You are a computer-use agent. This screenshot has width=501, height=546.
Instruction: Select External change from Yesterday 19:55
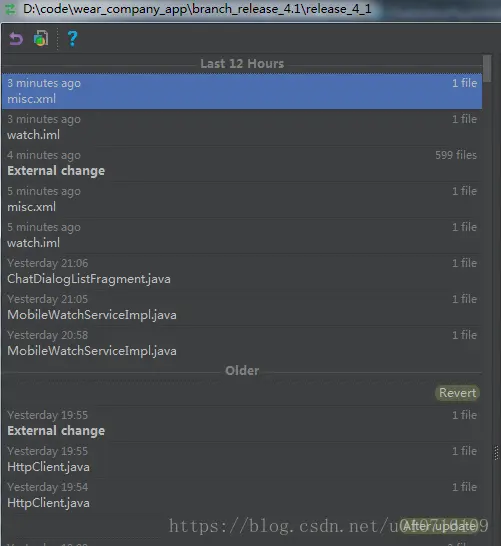pos(242,423)
